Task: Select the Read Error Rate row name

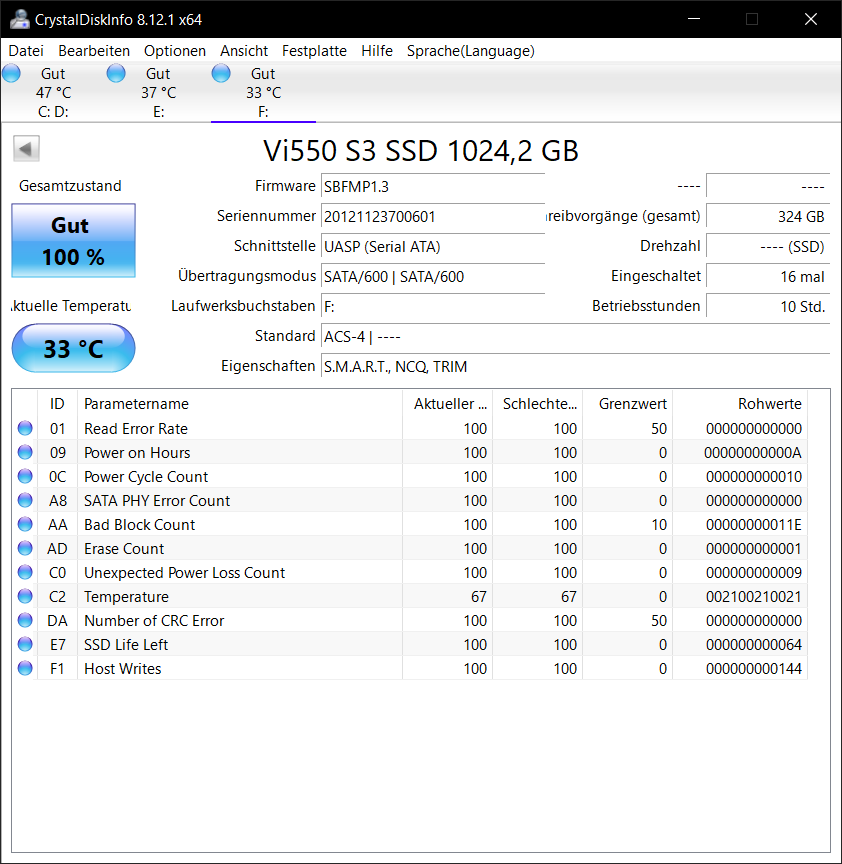Action: point(136,429)
